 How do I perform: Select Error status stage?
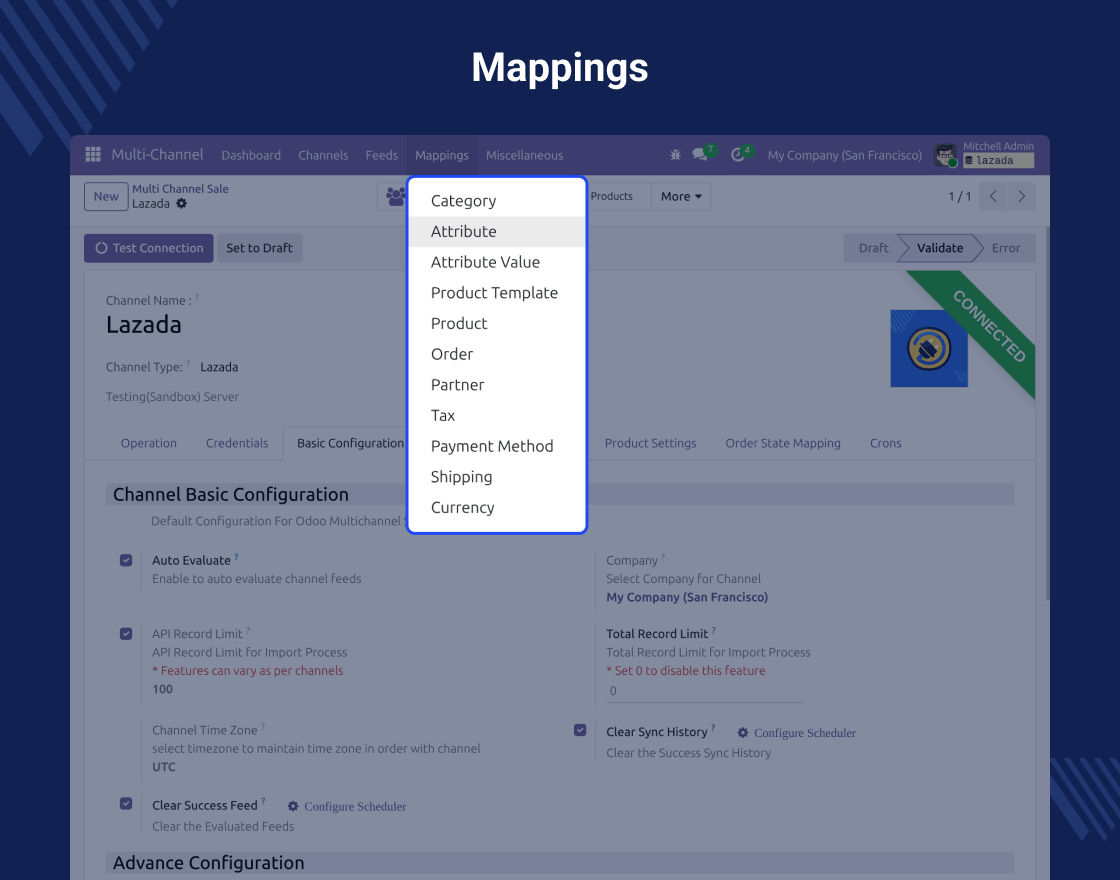[x=1006, y=248]
